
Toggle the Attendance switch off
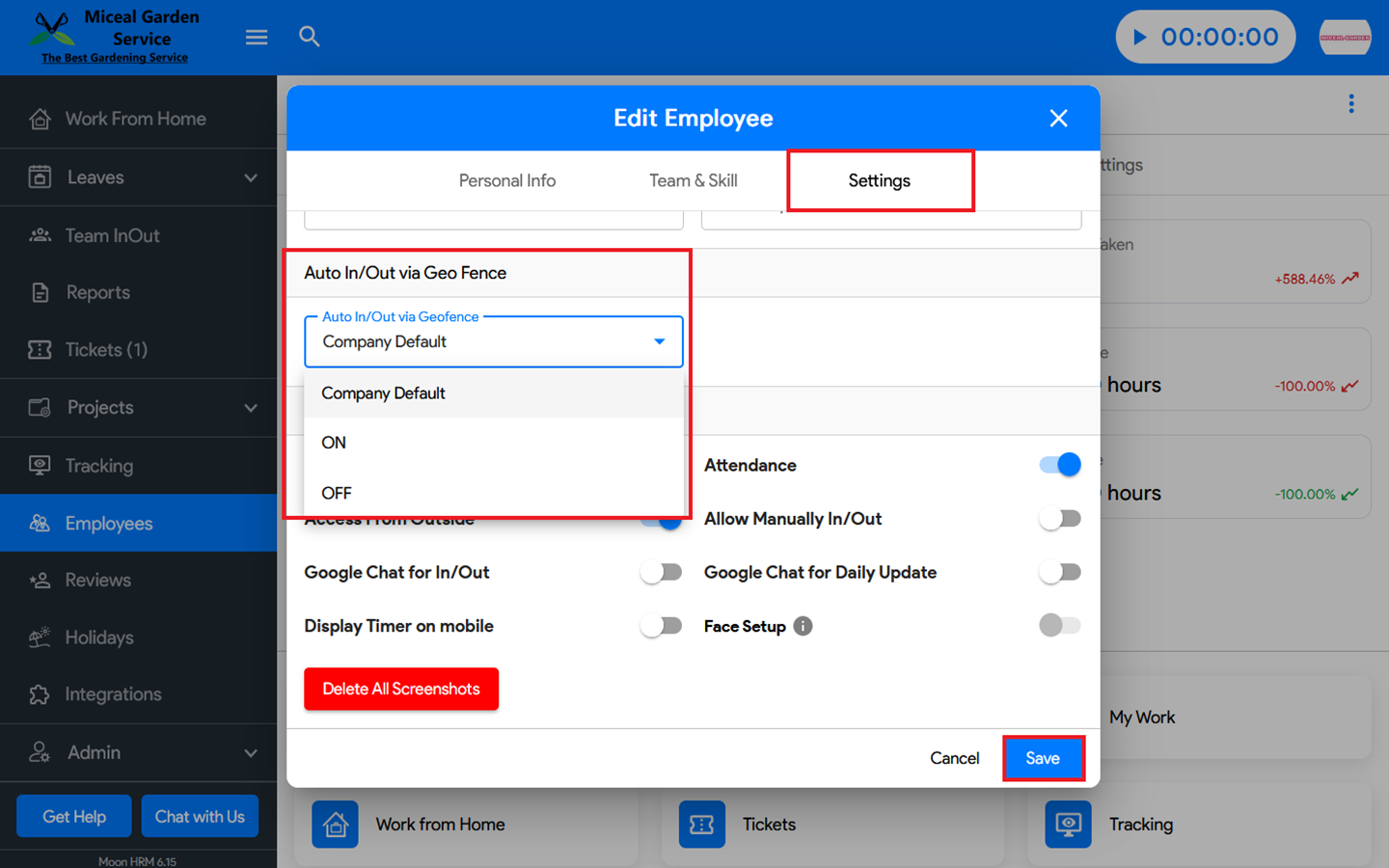[1059, 465]
